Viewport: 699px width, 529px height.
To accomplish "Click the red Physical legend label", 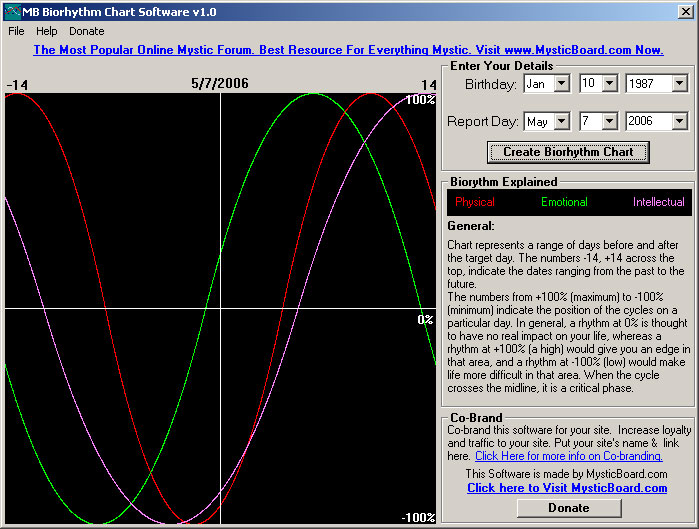I will tap(475, 202).
